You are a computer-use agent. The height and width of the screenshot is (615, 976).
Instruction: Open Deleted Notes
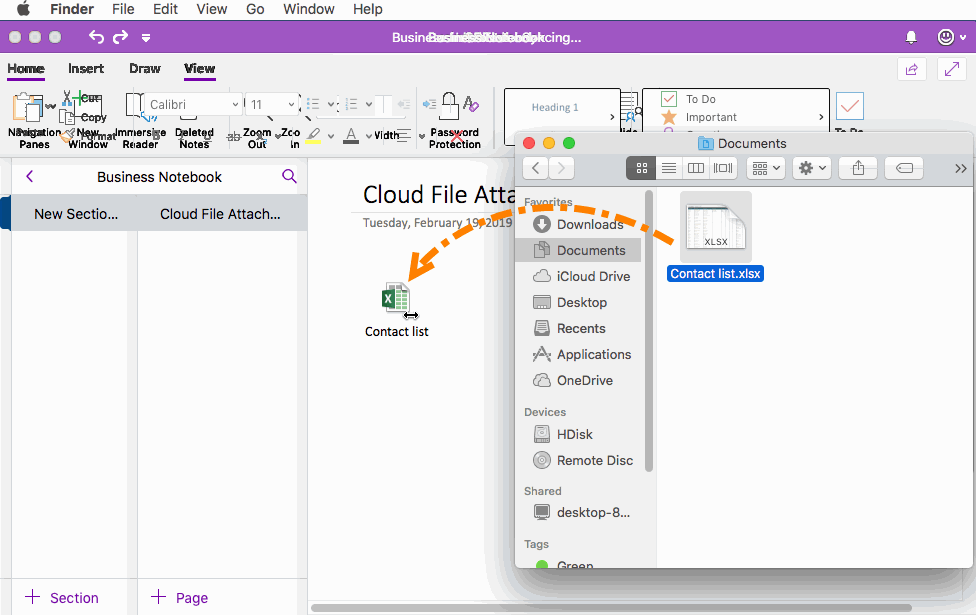[194, 138]
